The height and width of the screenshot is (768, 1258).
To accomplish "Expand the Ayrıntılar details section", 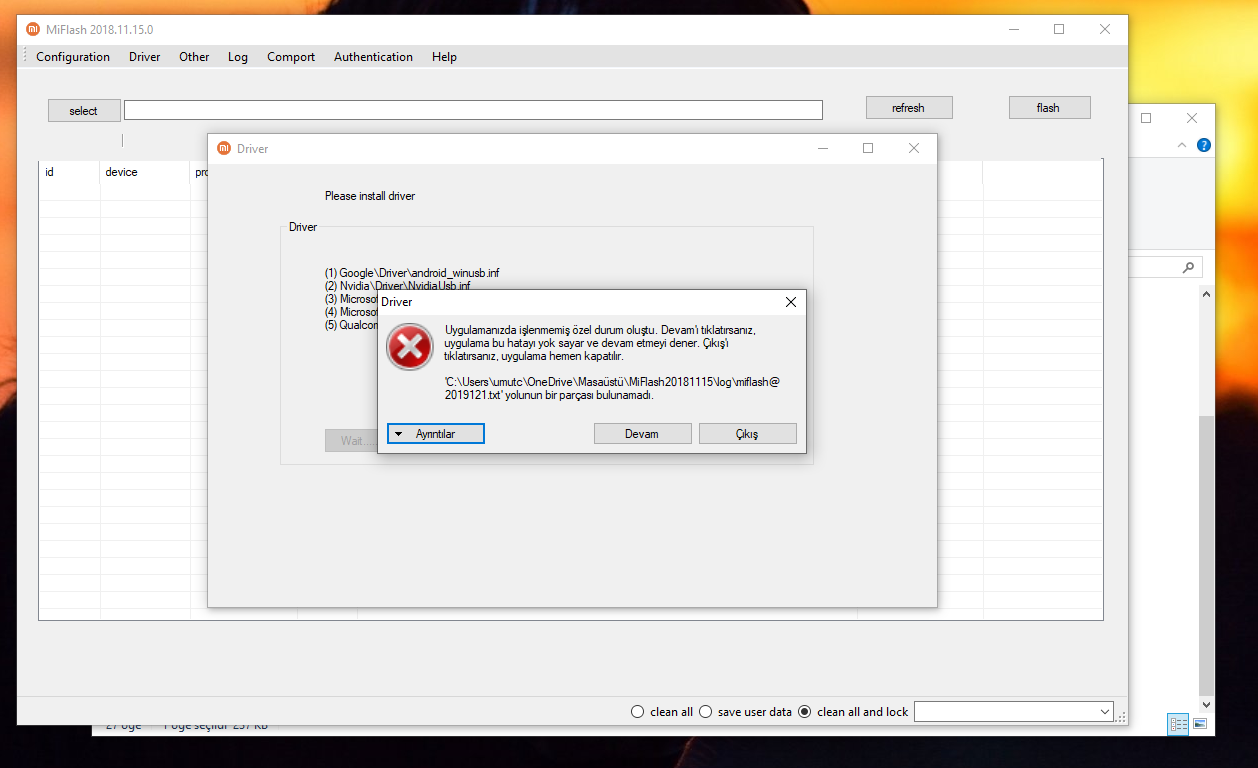I will (x=436, y=434).
